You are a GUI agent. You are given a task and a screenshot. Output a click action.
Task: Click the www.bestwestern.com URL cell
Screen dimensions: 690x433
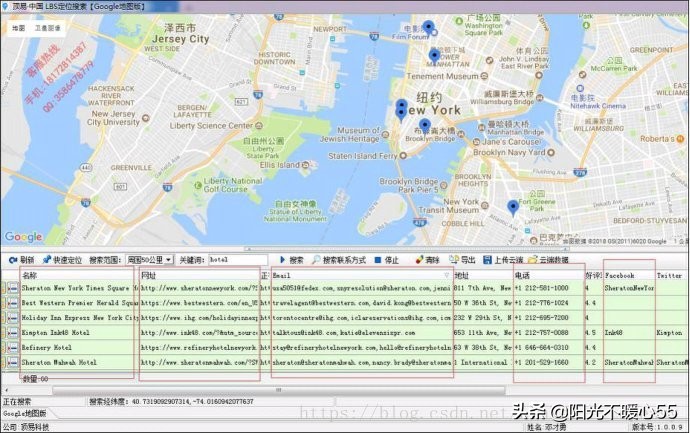pos(199,303)
